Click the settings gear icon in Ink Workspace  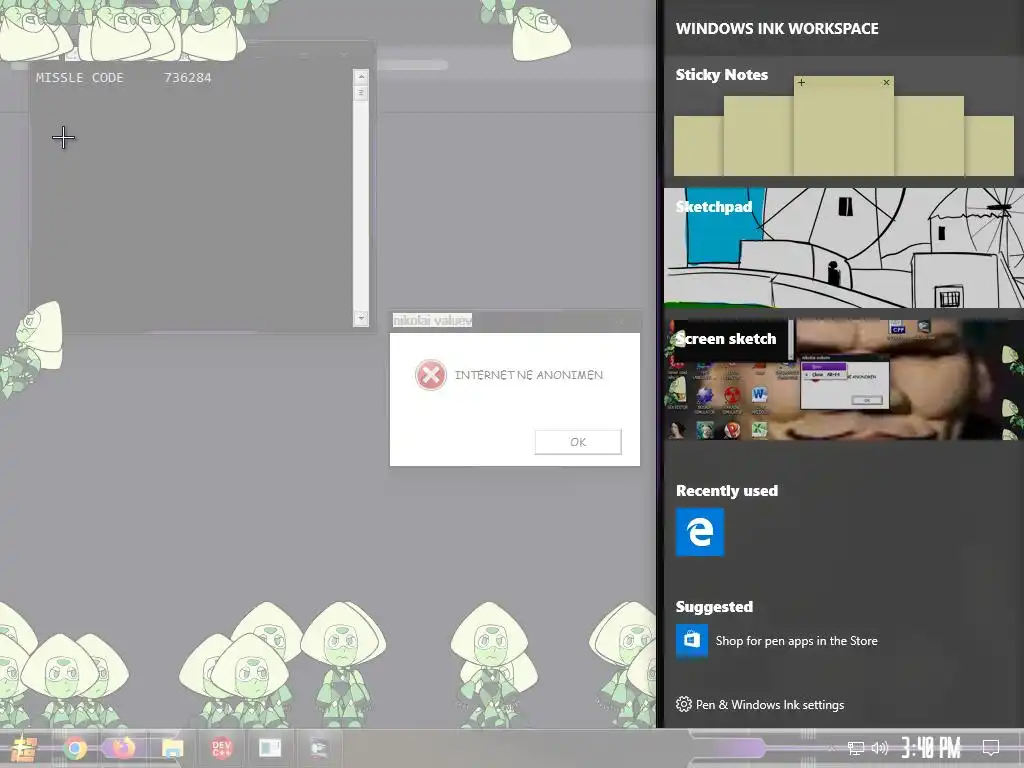[x=684, y=704]
